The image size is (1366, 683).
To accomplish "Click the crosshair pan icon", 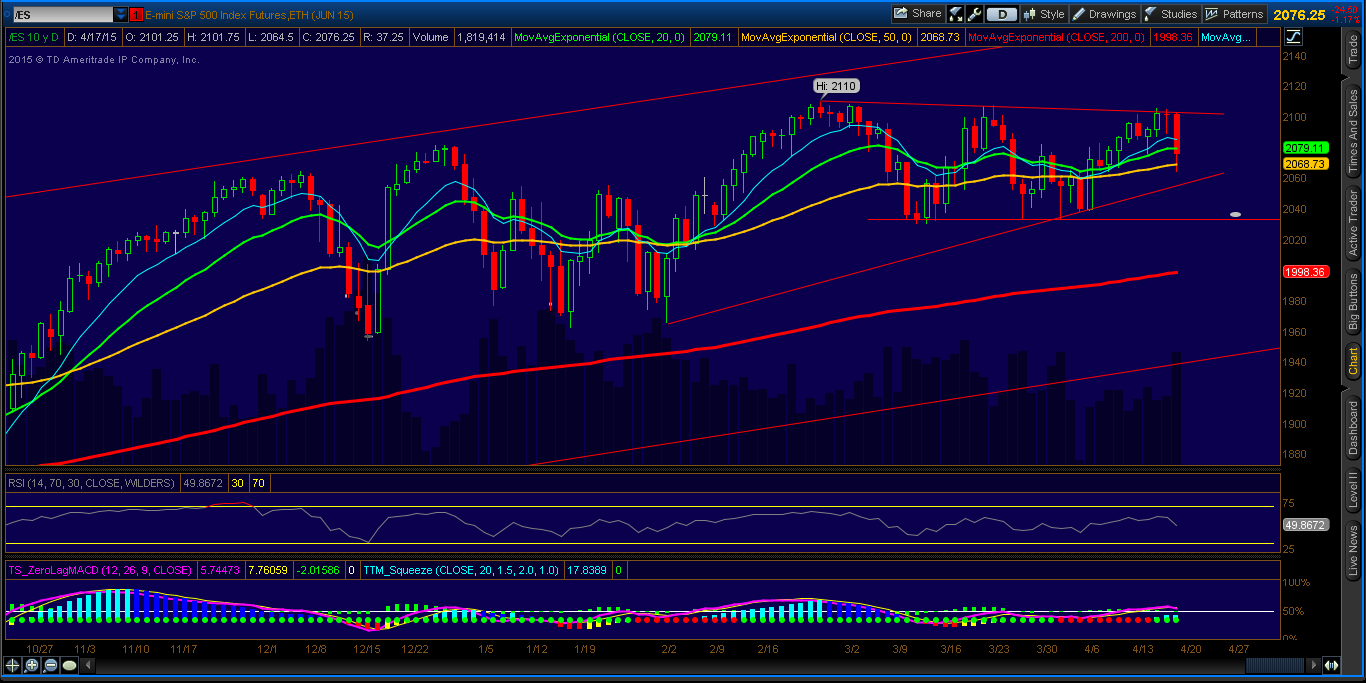I will (12, 665).
